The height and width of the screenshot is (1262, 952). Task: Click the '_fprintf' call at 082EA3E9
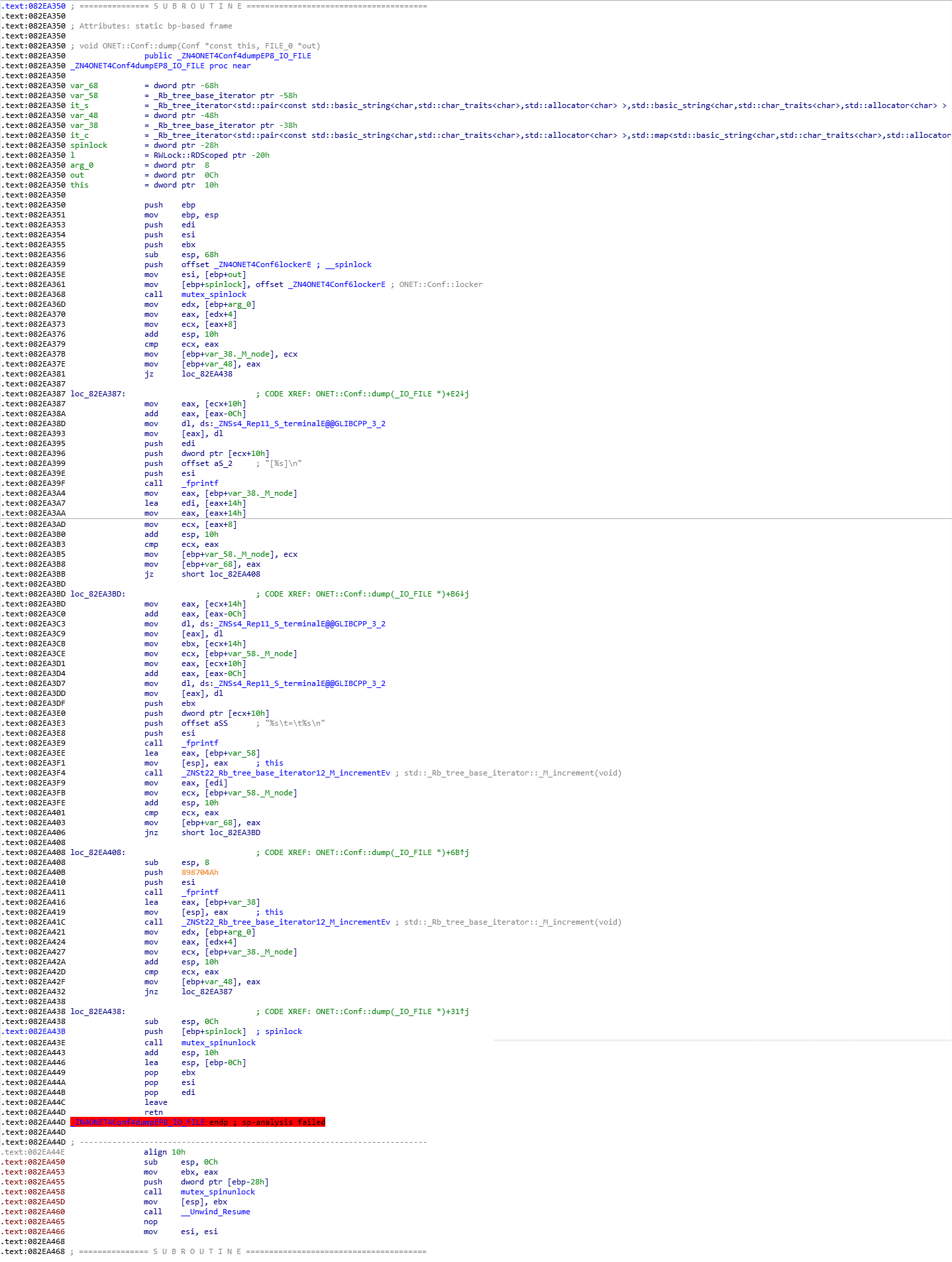(200, 743)
